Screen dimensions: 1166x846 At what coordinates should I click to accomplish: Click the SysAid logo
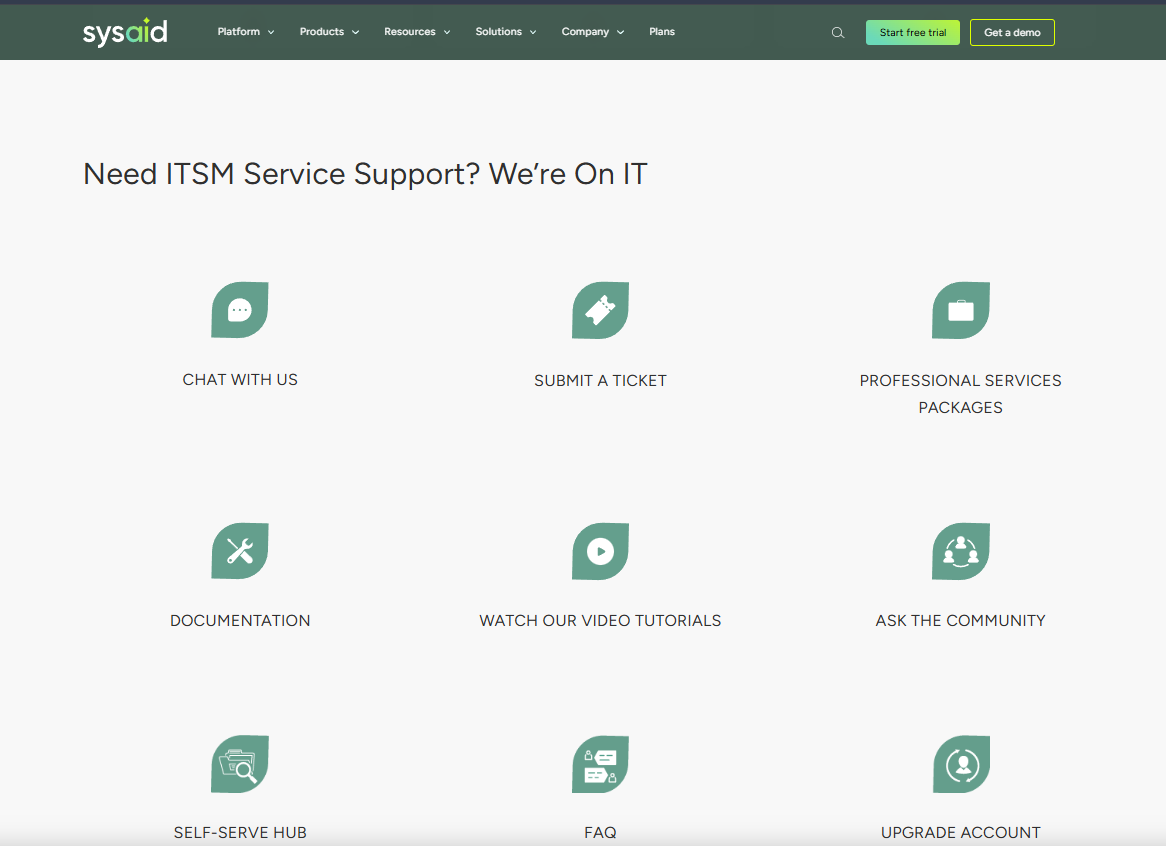(125, 32)
